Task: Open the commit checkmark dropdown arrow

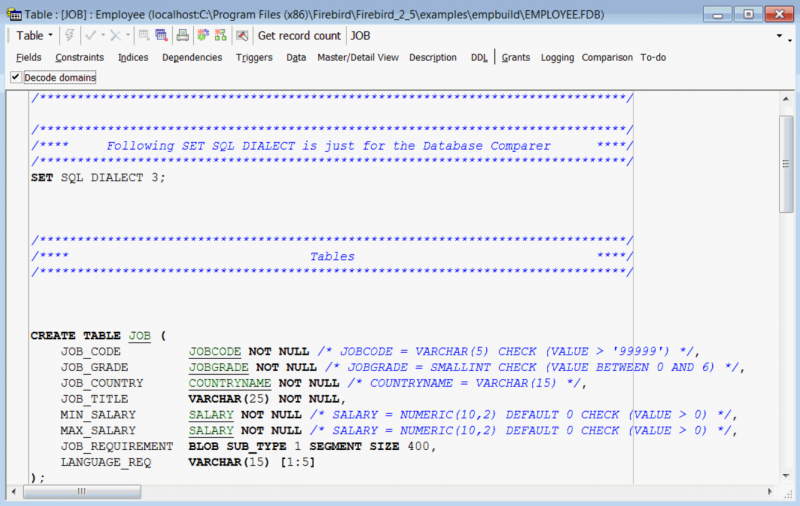Action: [103, 35]
